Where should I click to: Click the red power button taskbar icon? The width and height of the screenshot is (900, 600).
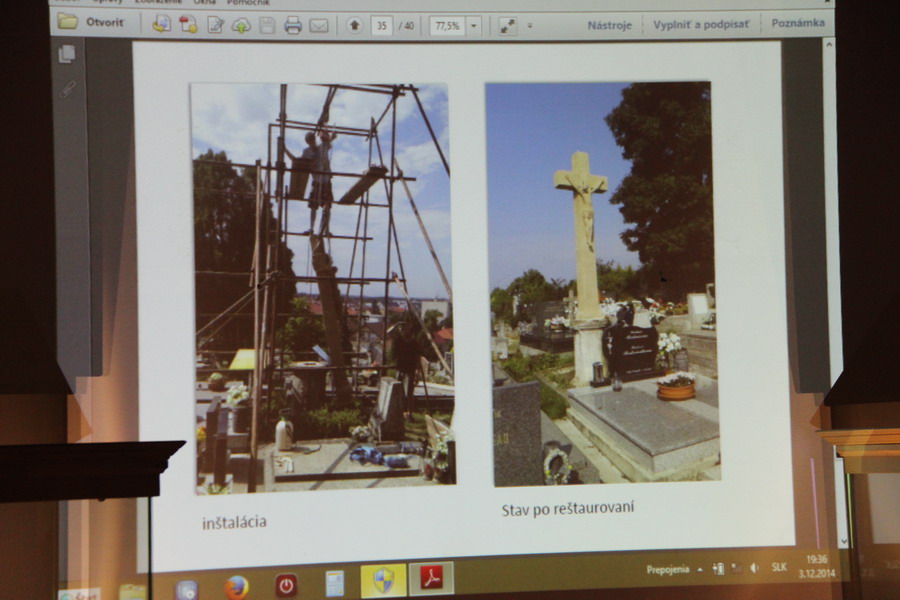coord(286,585)
